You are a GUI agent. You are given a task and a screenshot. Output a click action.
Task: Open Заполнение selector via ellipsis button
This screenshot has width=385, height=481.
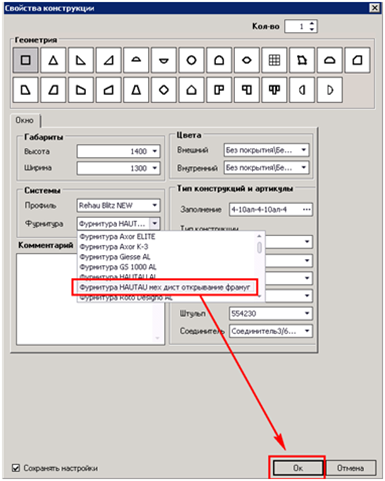[307, 210]
